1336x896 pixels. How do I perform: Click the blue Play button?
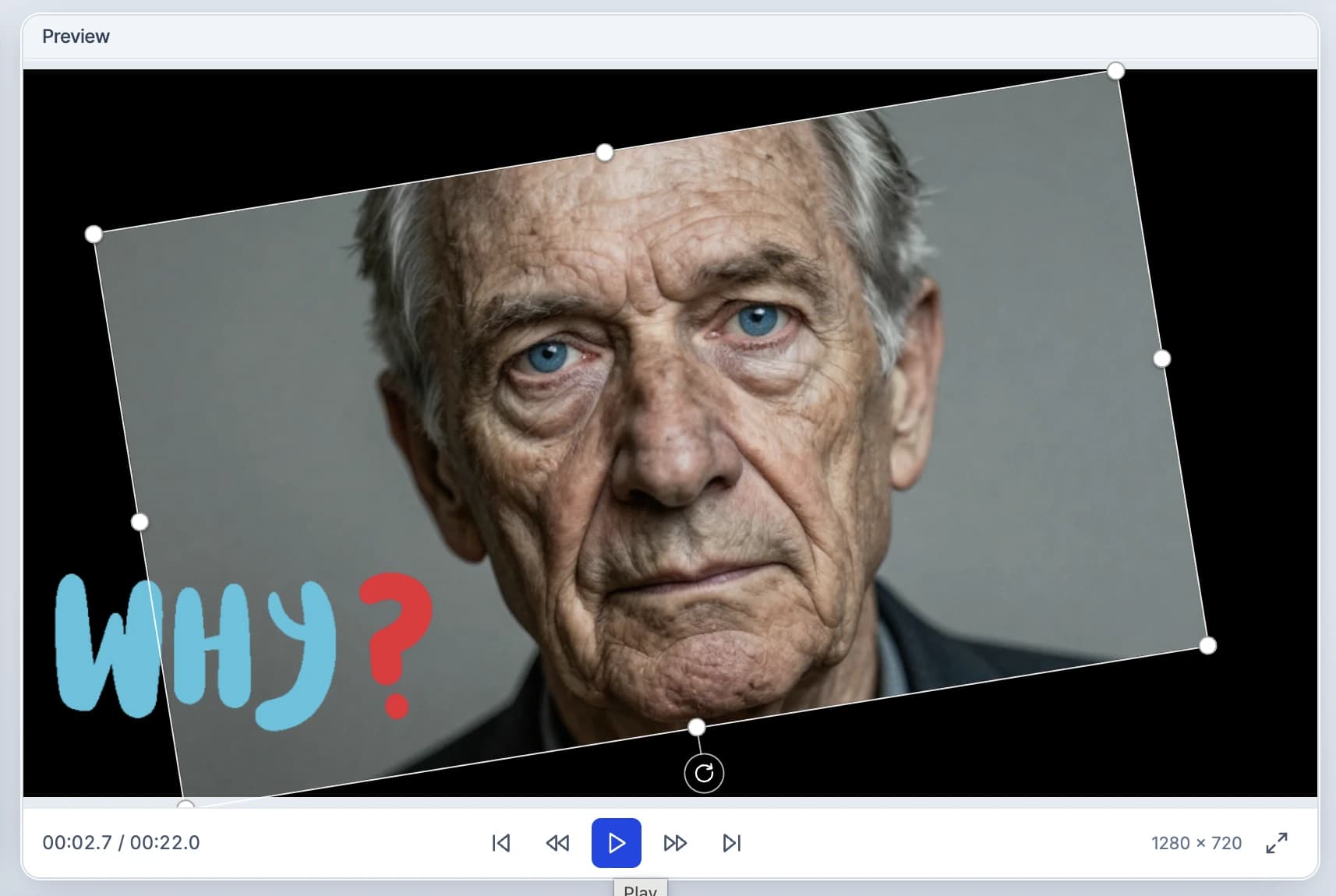[616, 842]
